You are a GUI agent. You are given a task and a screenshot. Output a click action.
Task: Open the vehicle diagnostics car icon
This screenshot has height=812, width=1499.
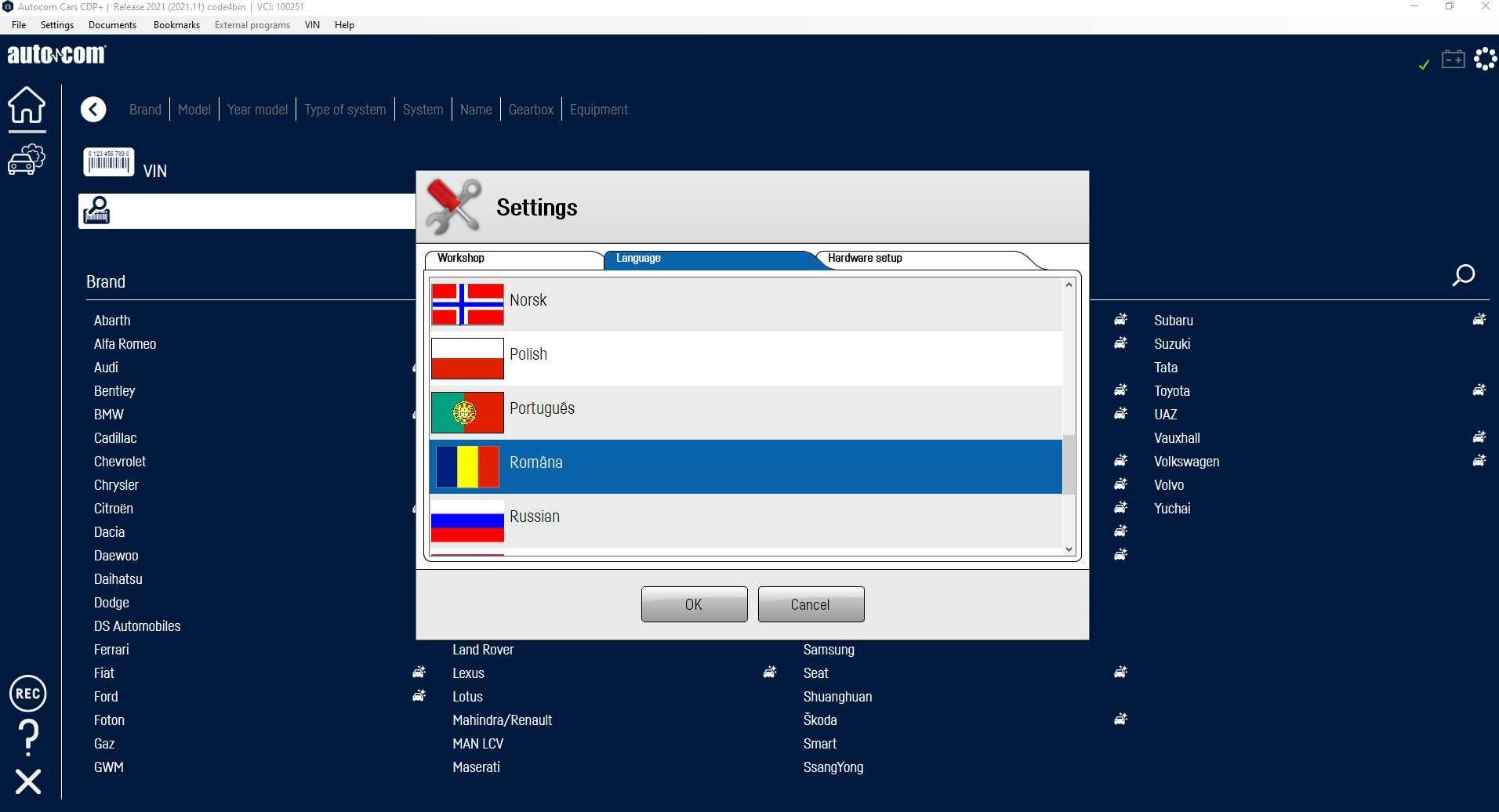(x=27, y=159)
